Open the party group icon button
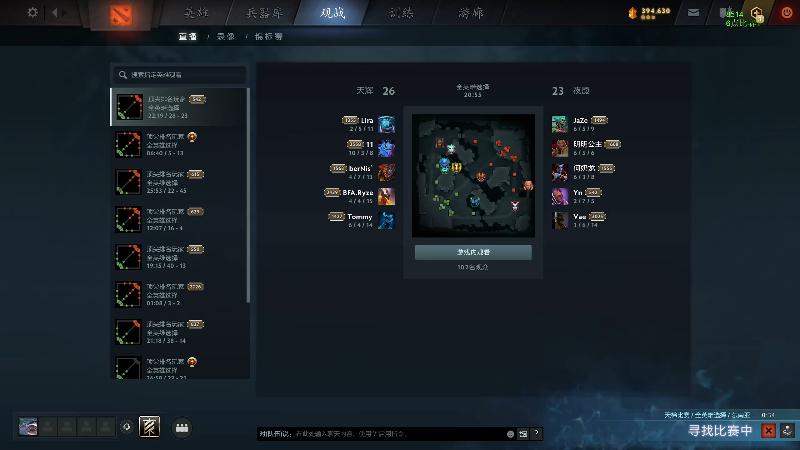 click(182, 428)
